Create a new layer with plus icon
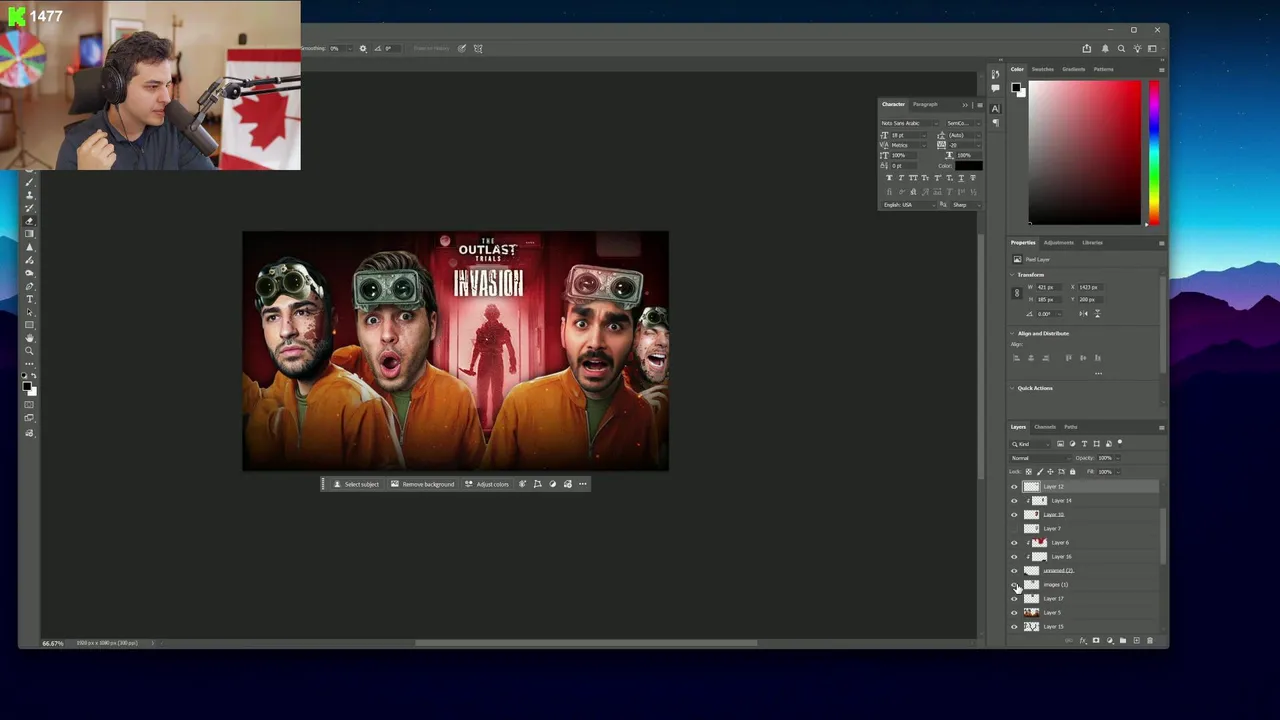This screenshot has height=720, width=1280. click(1136, 640)
